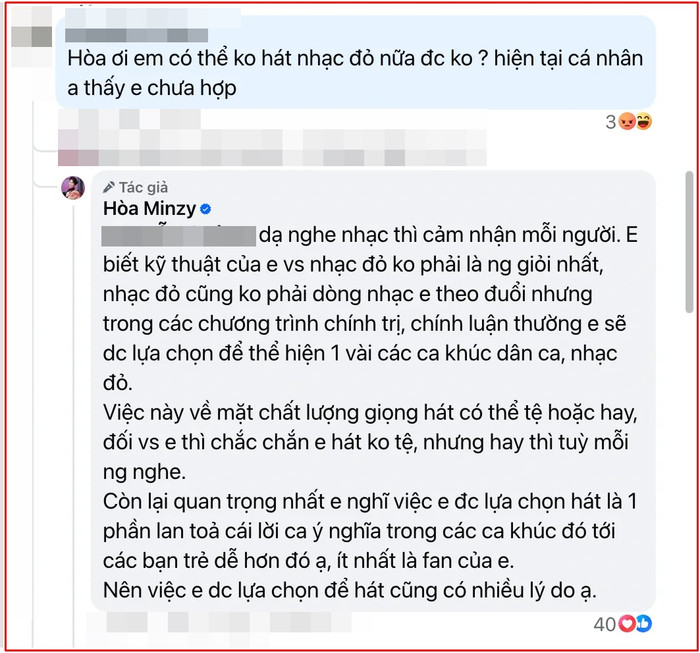
Task: Click the reply text line "dạ nghe nhạc"
Action: pos(448,235)
